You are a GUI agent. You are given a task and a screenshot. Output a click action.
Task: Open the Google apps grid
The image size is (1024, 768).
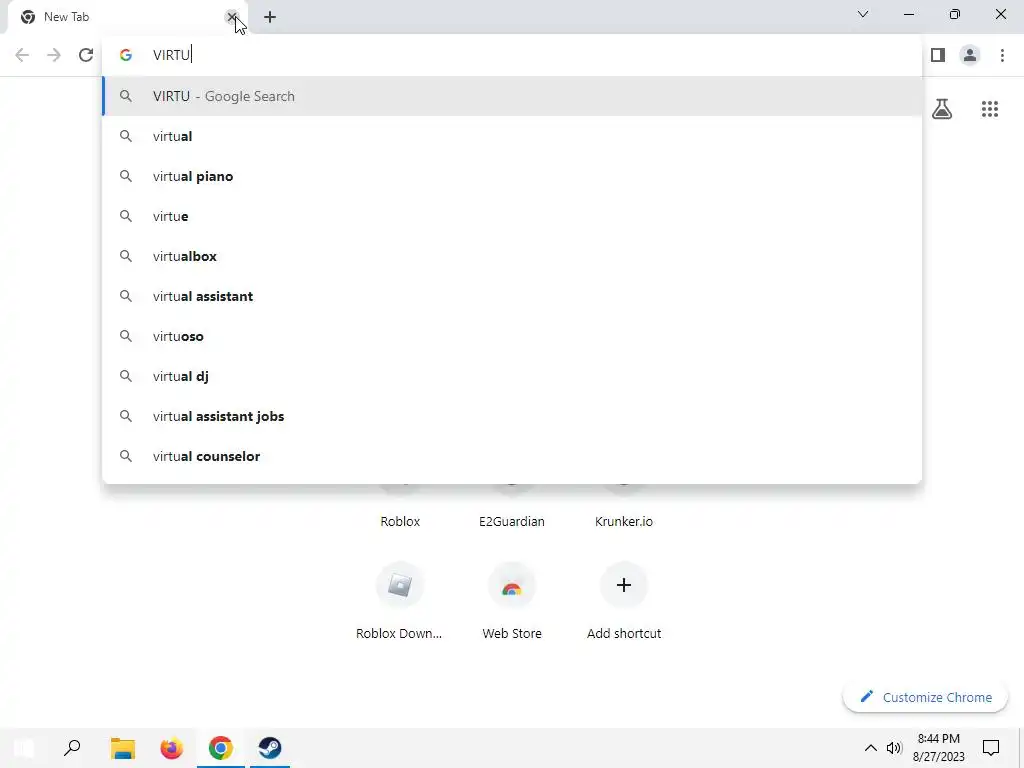990,109
